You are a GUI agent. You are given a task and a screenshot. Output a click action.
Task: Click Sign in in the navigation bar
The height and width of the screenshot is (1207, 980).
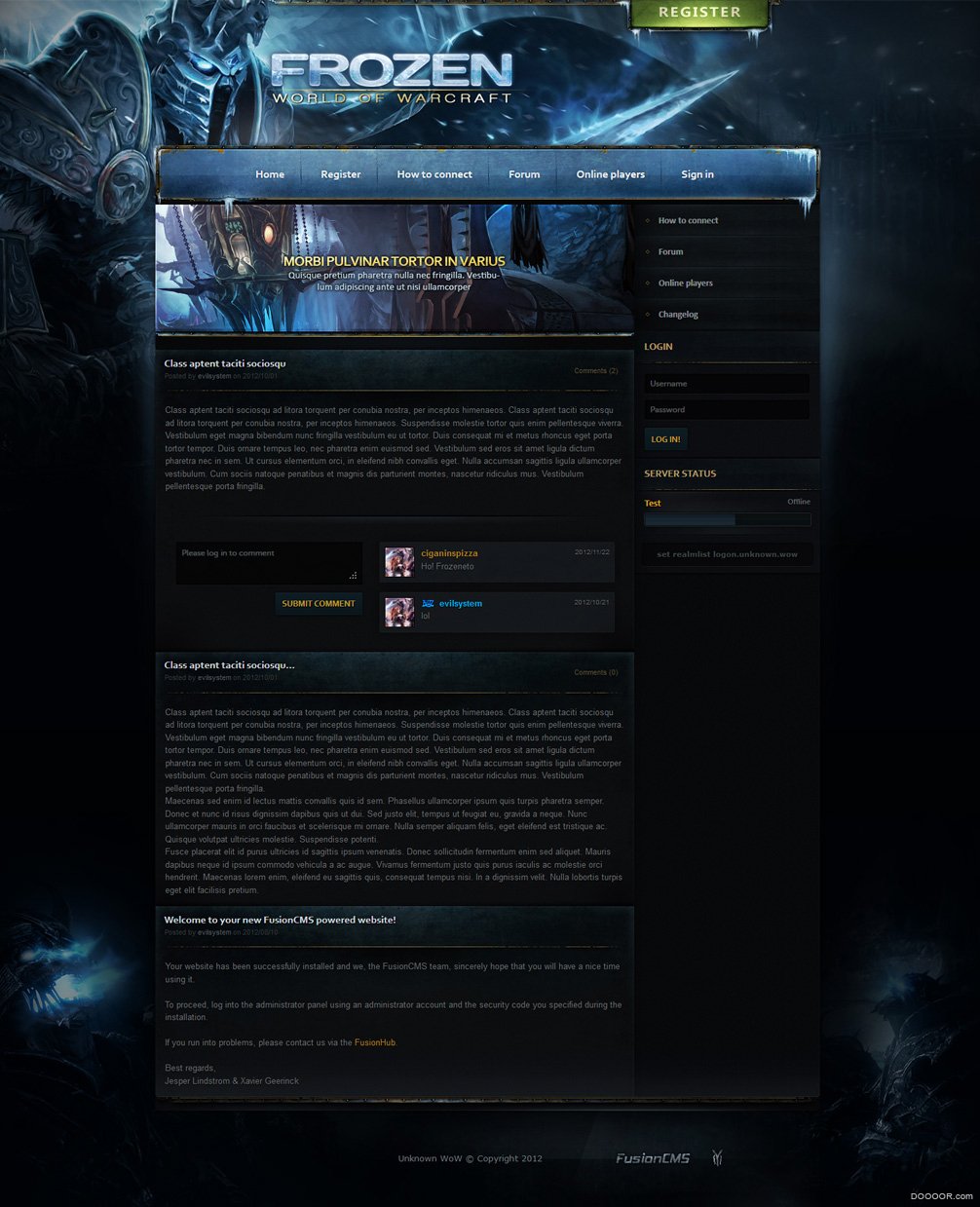(697, 174)
